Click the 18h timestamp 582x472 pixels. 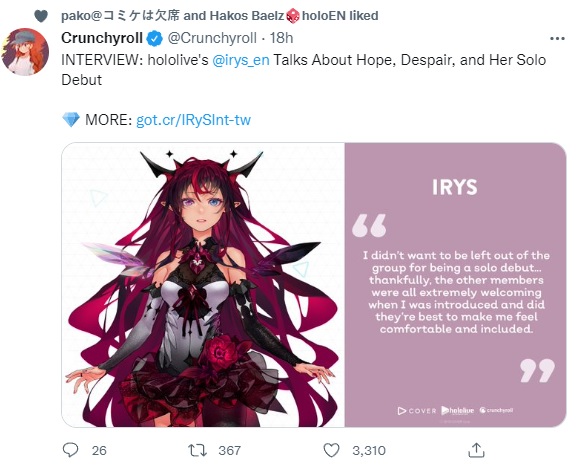coord(281,38)
